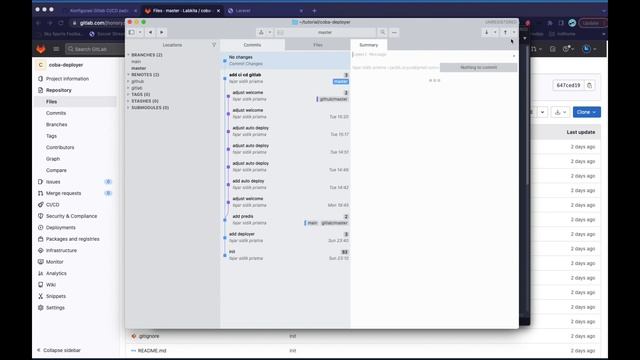Viewport: 640px width, 360px height.
Task: Select the Summary tab in Sublime Merge
Action: pos(369,45)
